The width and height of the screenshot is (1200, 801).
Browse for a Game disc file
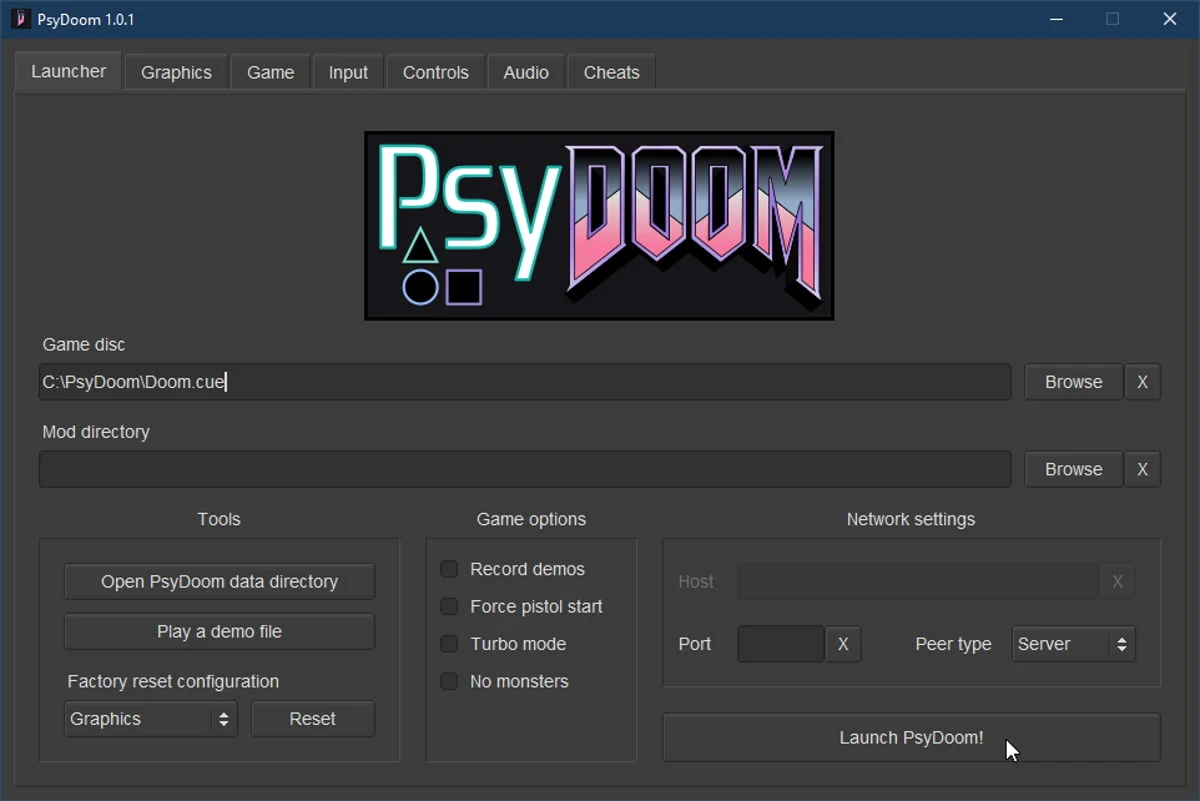(x=1073, y=382)
